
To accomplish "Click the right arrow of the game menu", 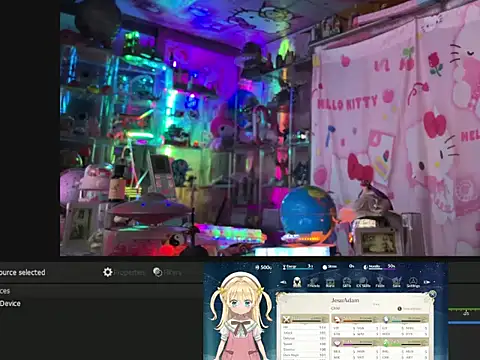I will (x=427, y=282).
